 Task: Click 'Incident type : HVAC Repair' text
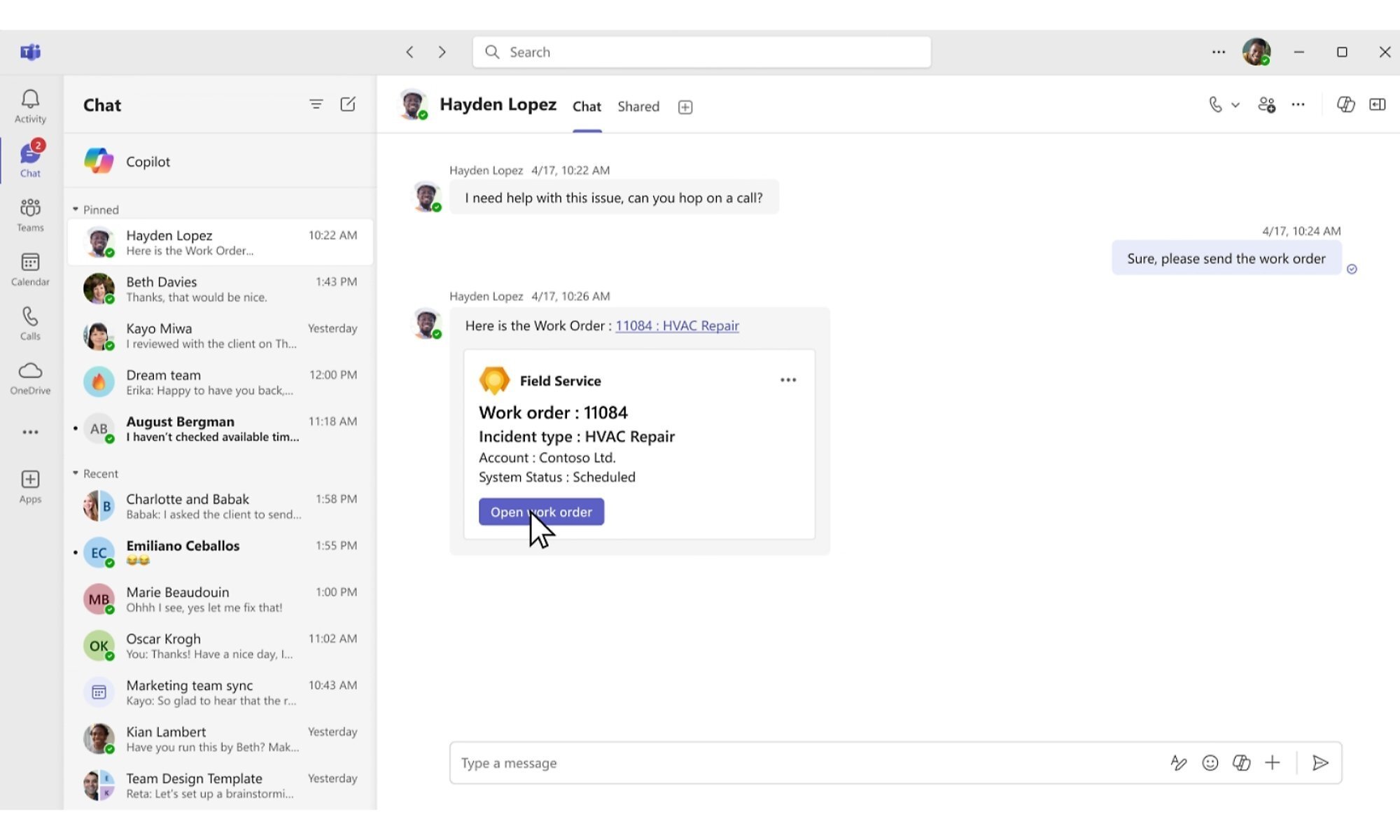click(x=576, y=437)
